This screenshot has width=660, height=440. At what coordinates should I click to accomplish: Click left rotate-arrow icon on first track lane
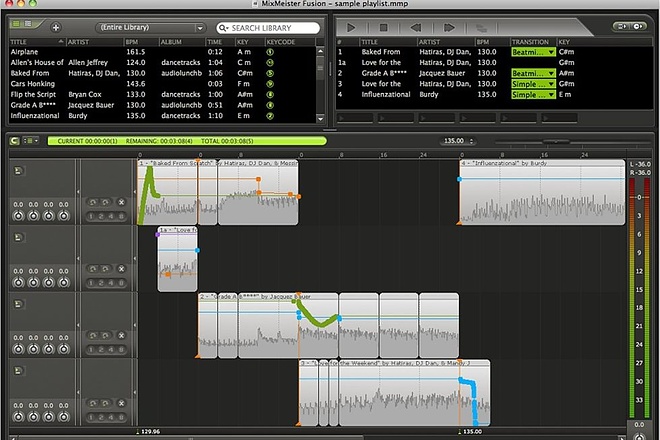93,202
